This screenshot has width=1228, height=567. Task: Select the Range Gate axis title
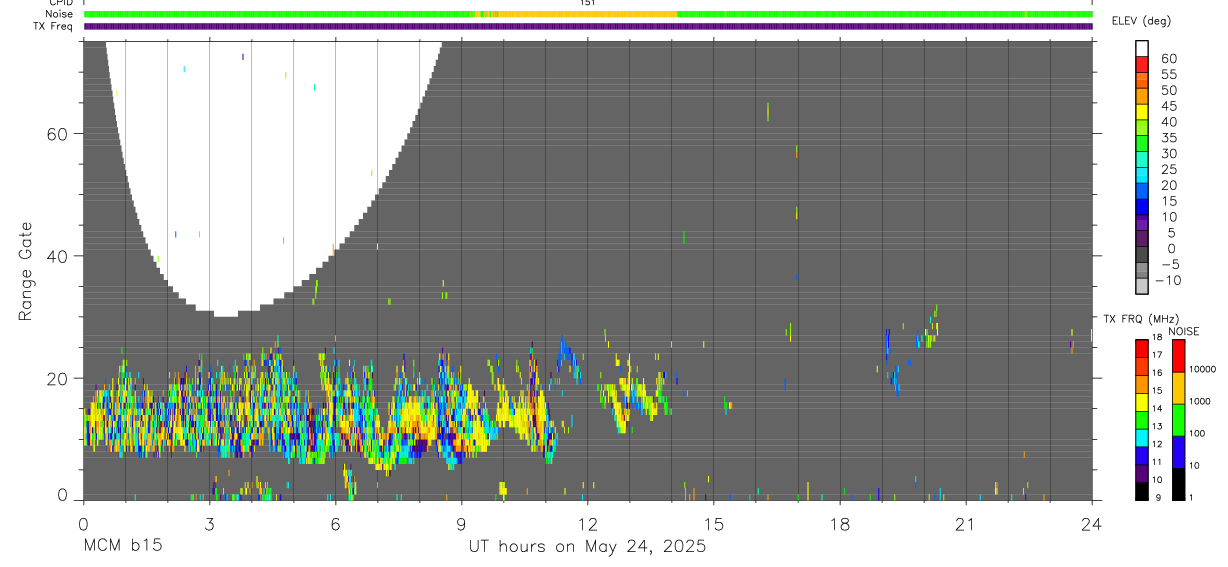point(25,270)
